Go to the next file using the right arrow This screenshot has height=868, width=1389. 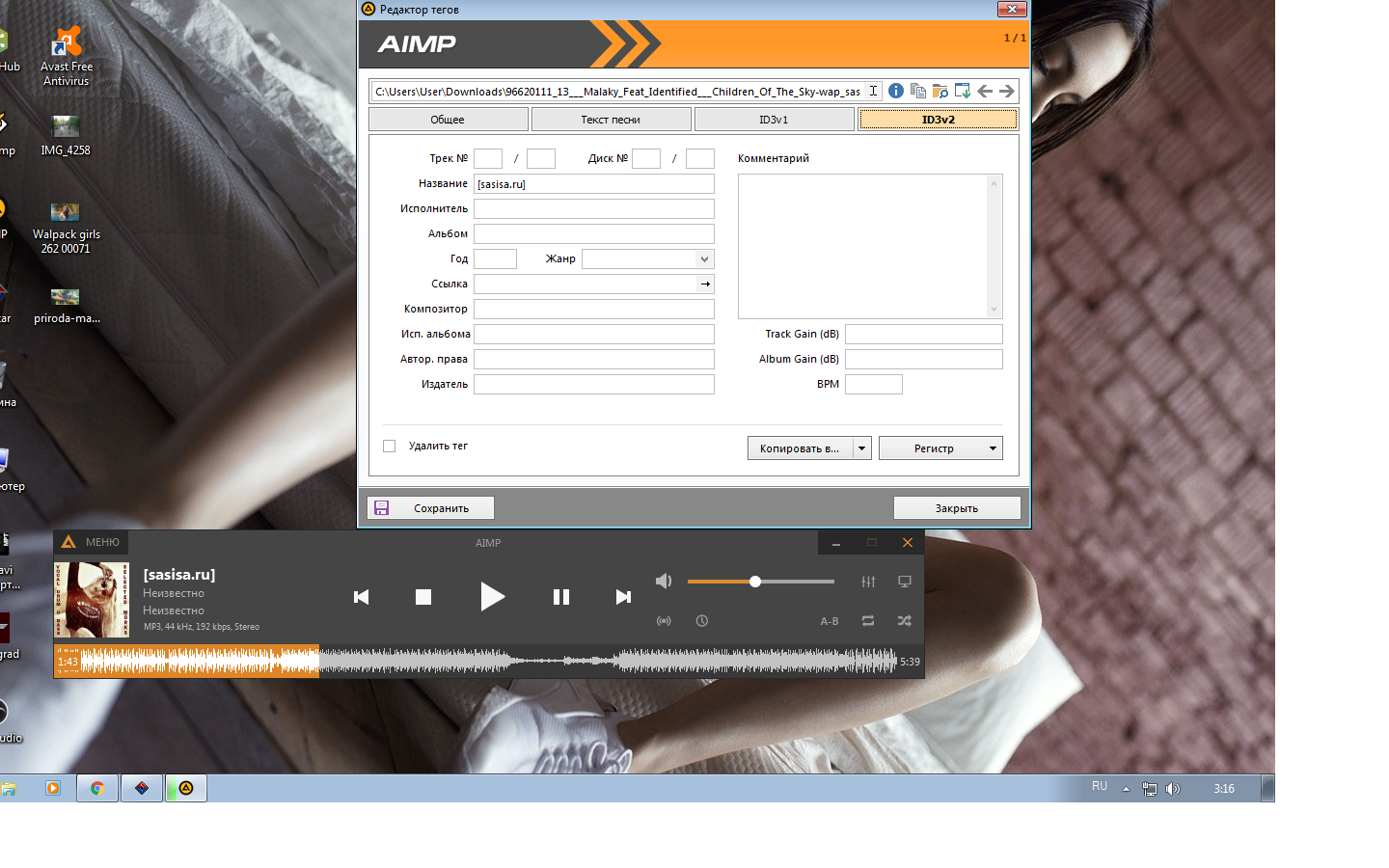(x=1006, y=91)
